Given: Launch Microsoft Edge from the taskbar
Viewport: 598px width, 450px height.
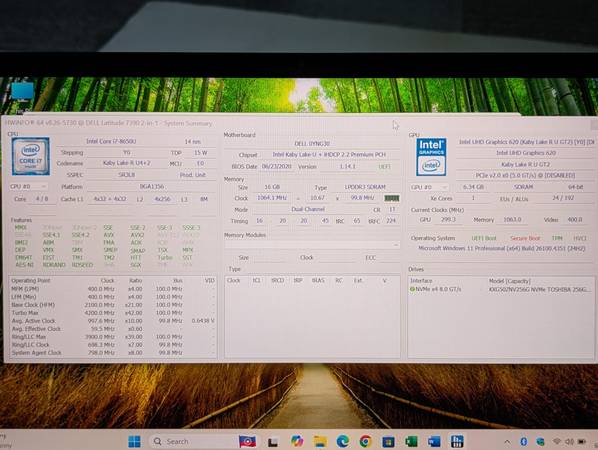Looking at the screenshot, I should [x=342, y=441].
